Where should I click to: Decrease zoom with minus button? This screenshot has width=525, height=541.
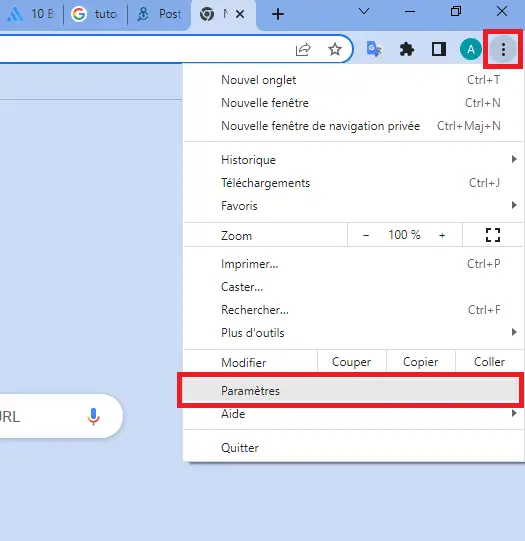tap(366, 235)
